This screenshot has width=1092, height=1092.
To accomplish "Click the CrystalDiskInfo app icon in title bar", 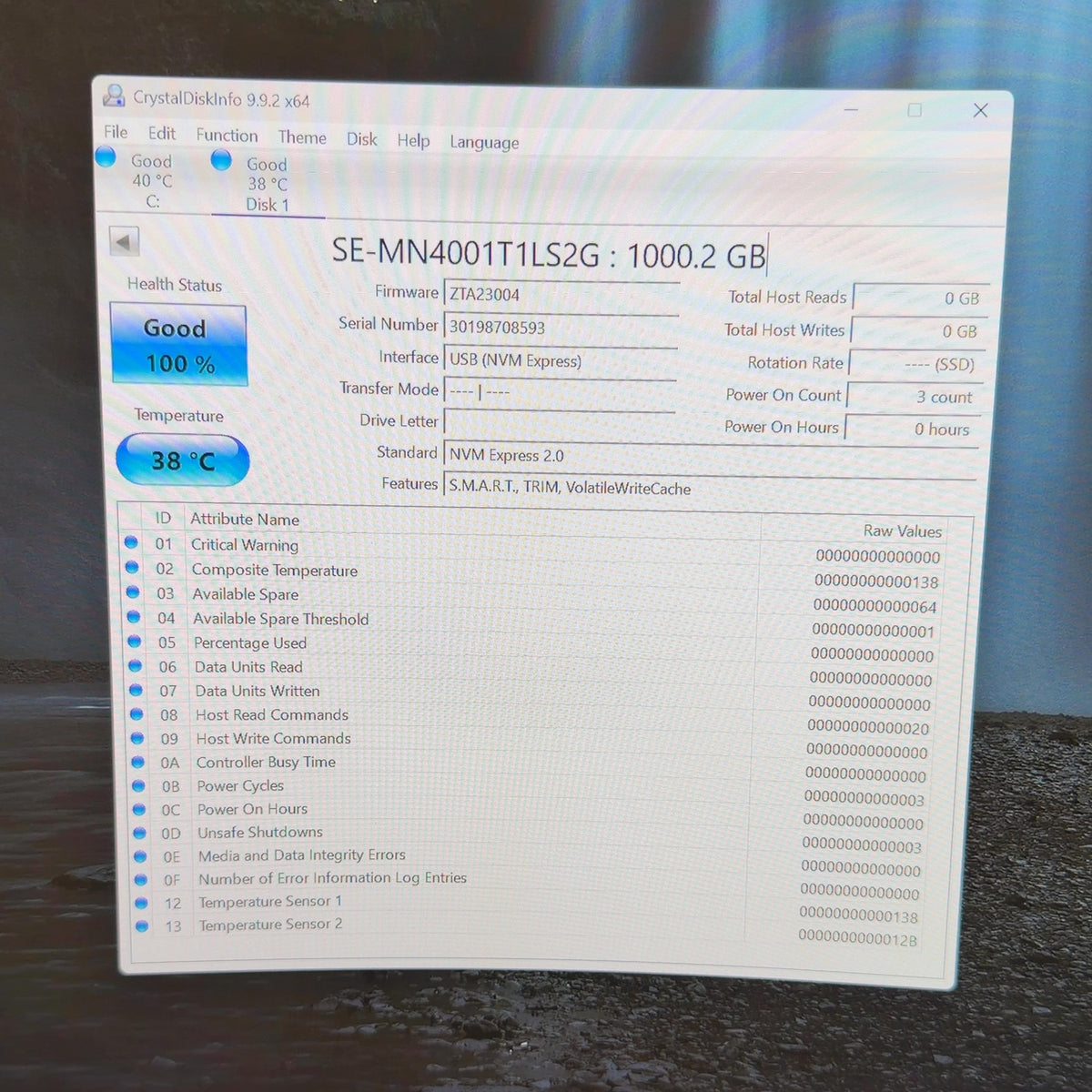I will coord(114,96).
